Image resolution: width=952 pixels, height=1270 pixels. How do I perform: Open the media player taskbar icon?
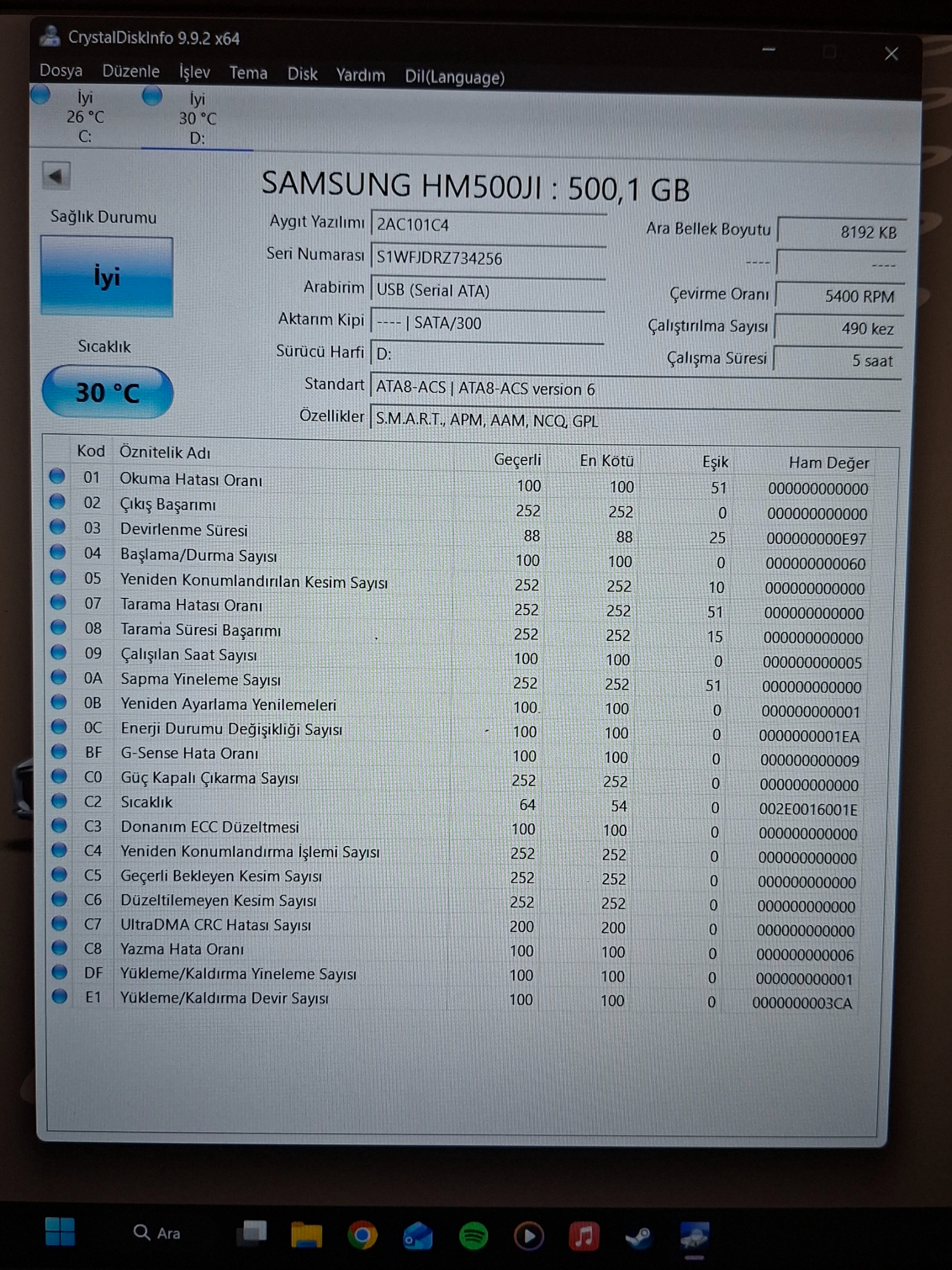(x=529, y=1236)
